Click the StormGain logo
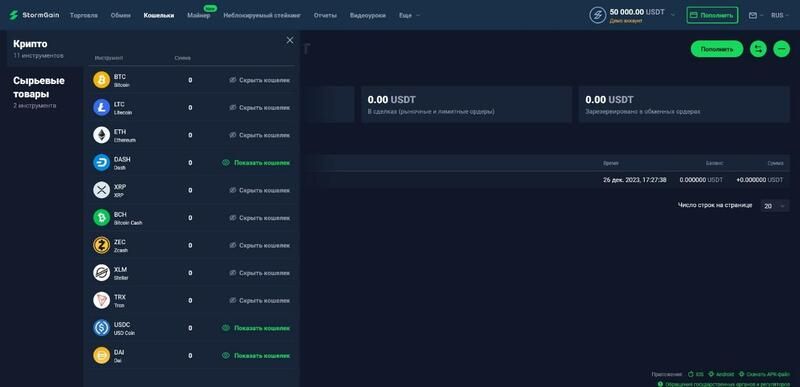The image size is (800, 387). [34, 15]
